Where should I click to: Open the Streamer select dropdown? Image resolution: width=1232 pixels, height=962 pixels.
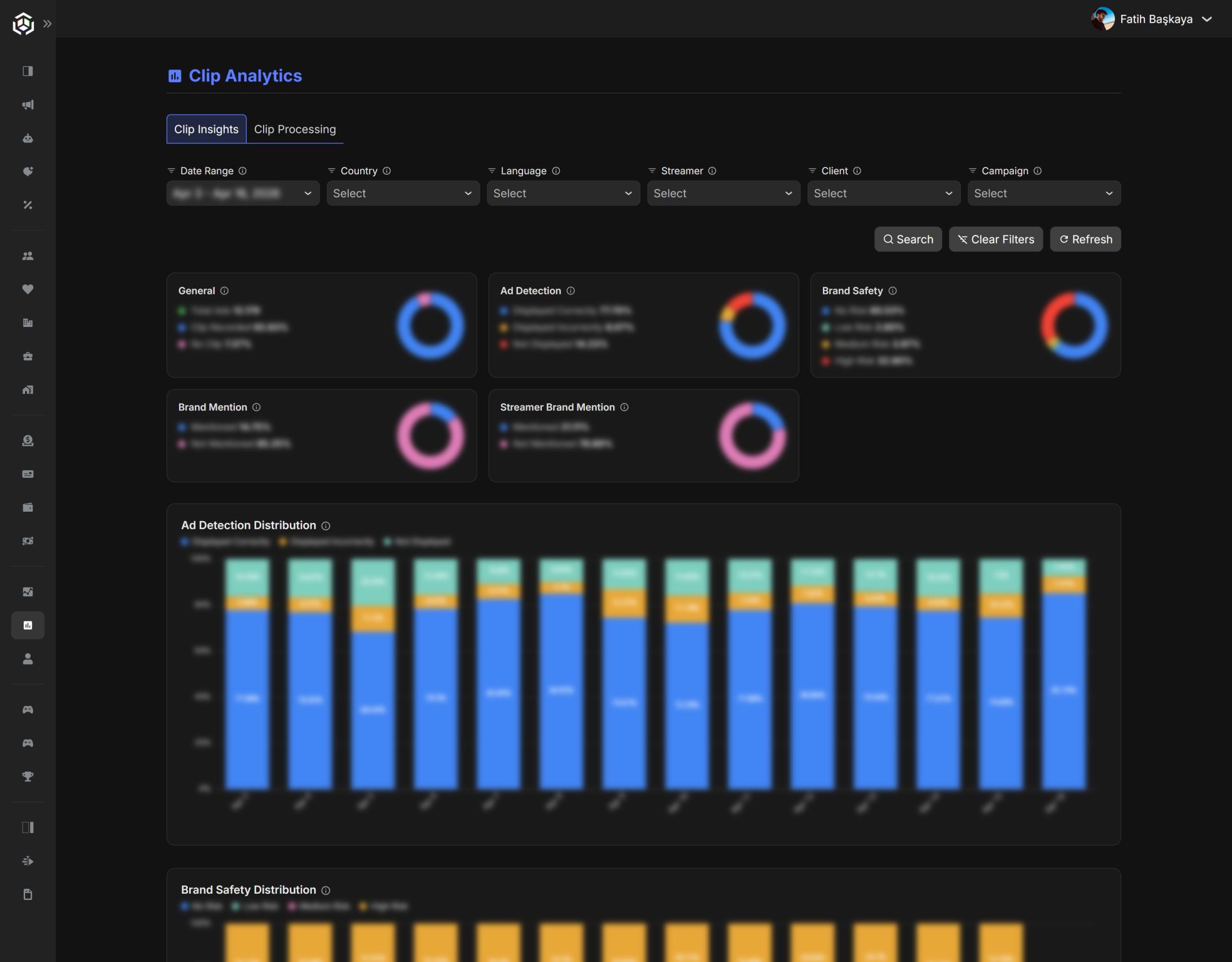point(723,193)
